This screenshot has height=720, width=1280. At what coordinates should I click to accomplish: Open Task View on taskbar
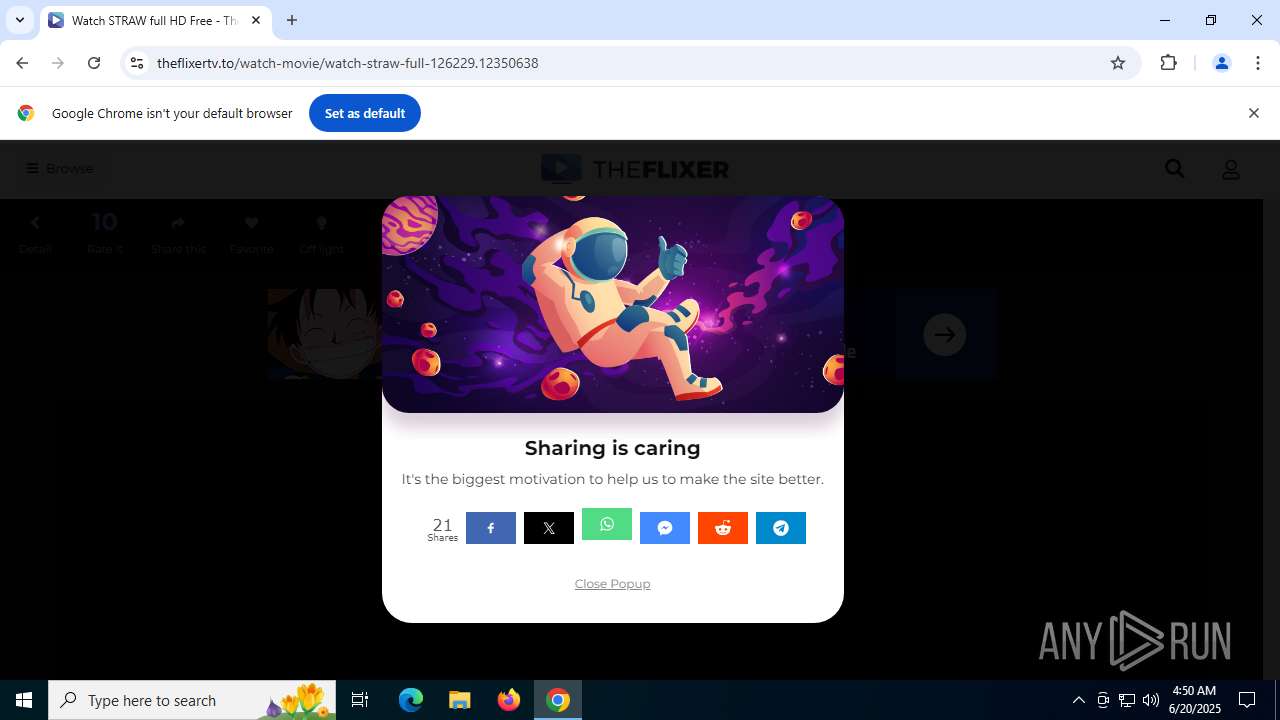[360, 700]
